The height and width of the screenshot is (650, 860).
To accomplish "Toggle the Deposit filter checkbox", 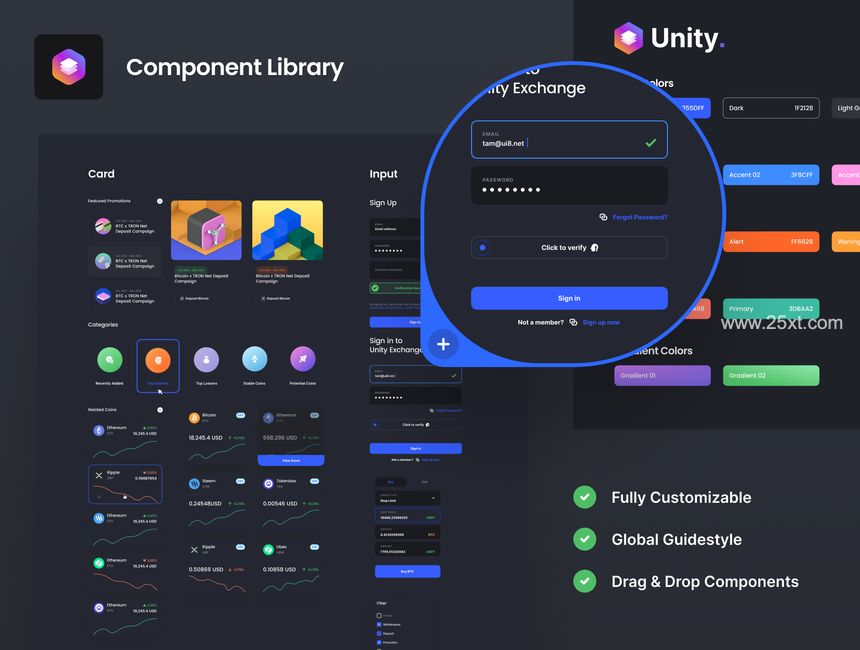I will click(x=379, y=633).
